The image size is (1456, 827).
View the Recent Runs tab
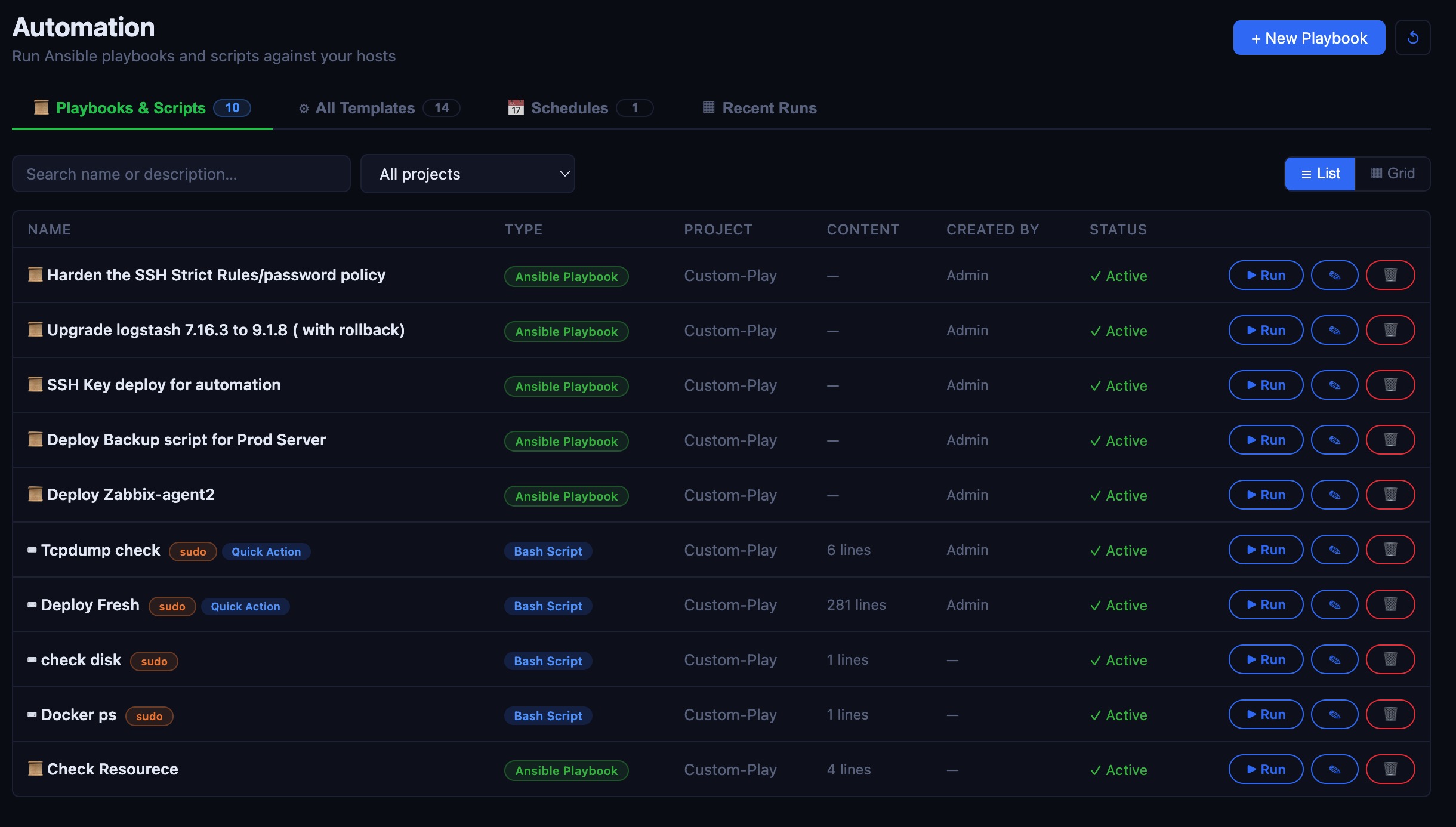pyautogui.click(x=759, y=108)
